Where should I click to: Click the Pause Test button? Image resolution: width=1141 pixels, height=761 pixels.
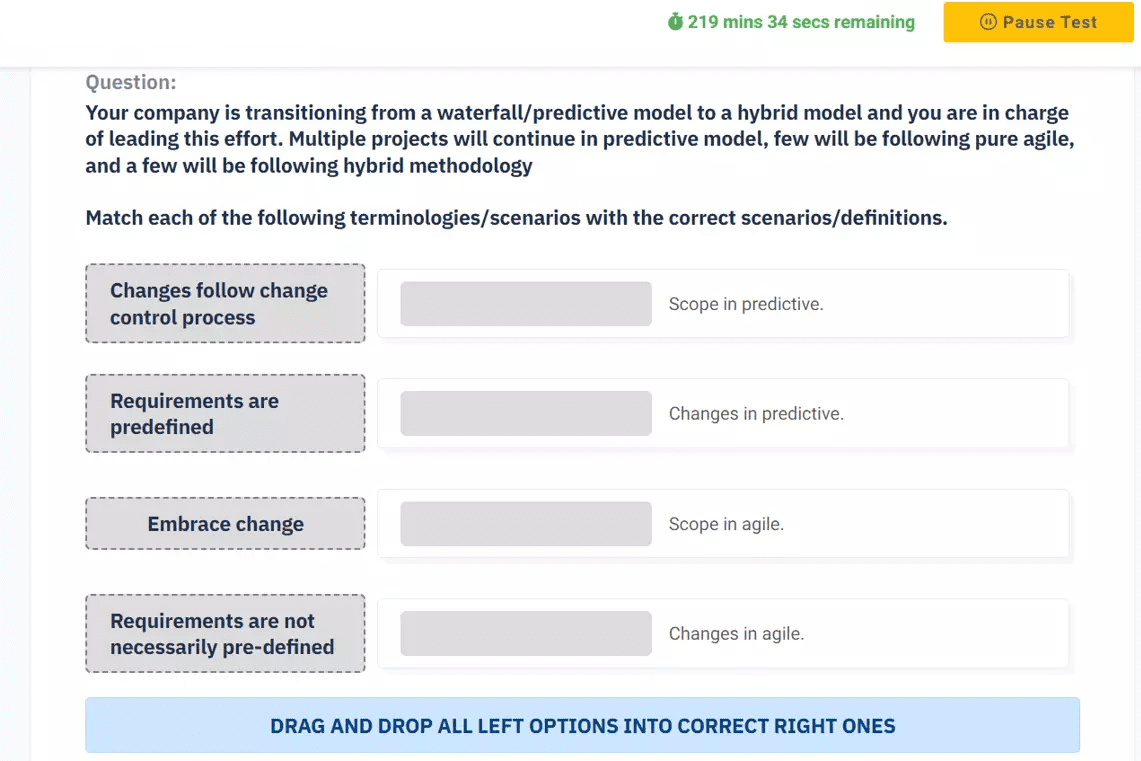click(1038, 21)
